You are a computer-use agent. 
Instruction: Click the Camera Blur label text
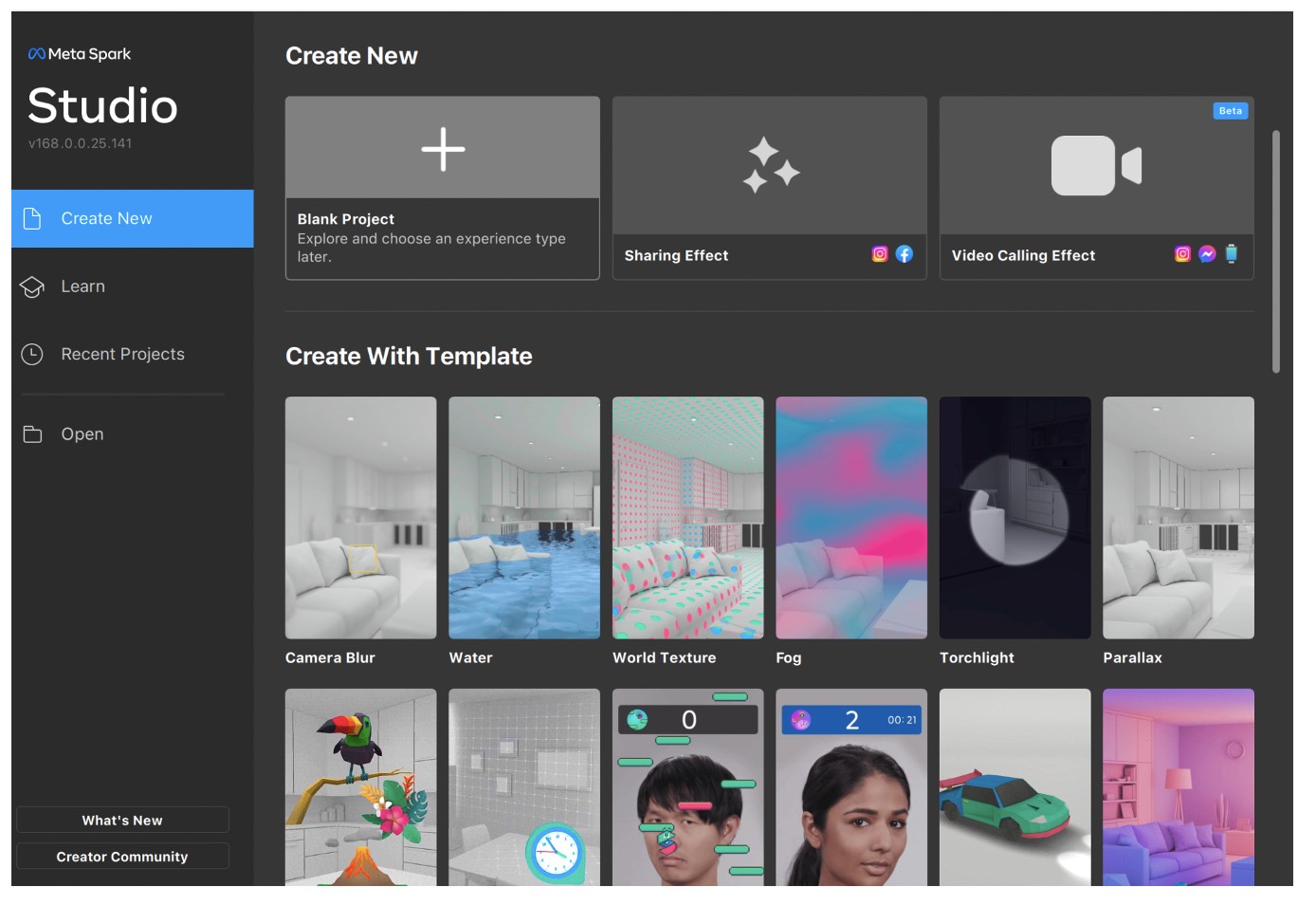coord(330,657)
